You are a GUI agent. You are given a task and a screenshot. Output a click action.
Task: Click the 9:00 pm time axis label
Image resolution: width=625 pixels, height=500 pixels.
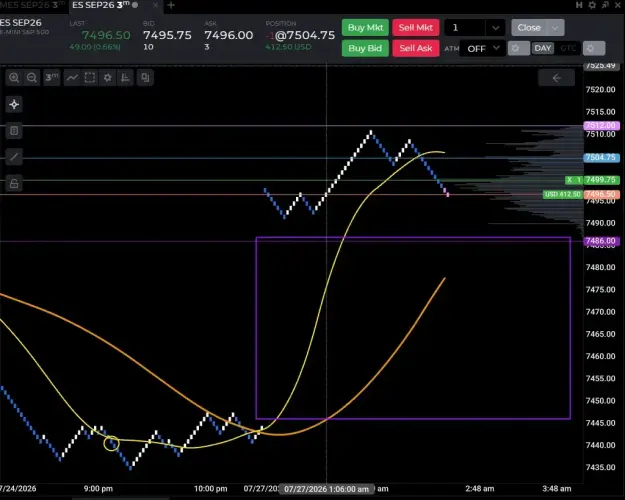click(x=98, y=488)
